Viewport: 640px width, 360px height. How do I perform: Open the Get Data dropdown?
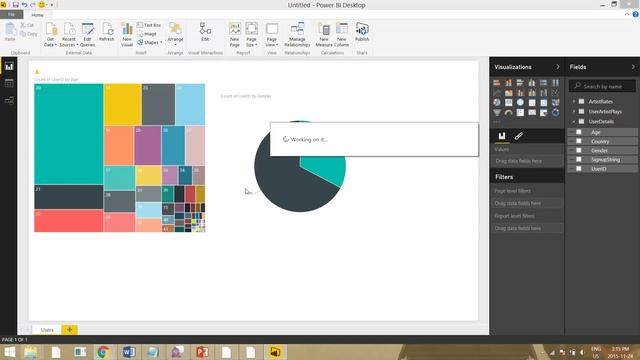click(x=51, y=35)
